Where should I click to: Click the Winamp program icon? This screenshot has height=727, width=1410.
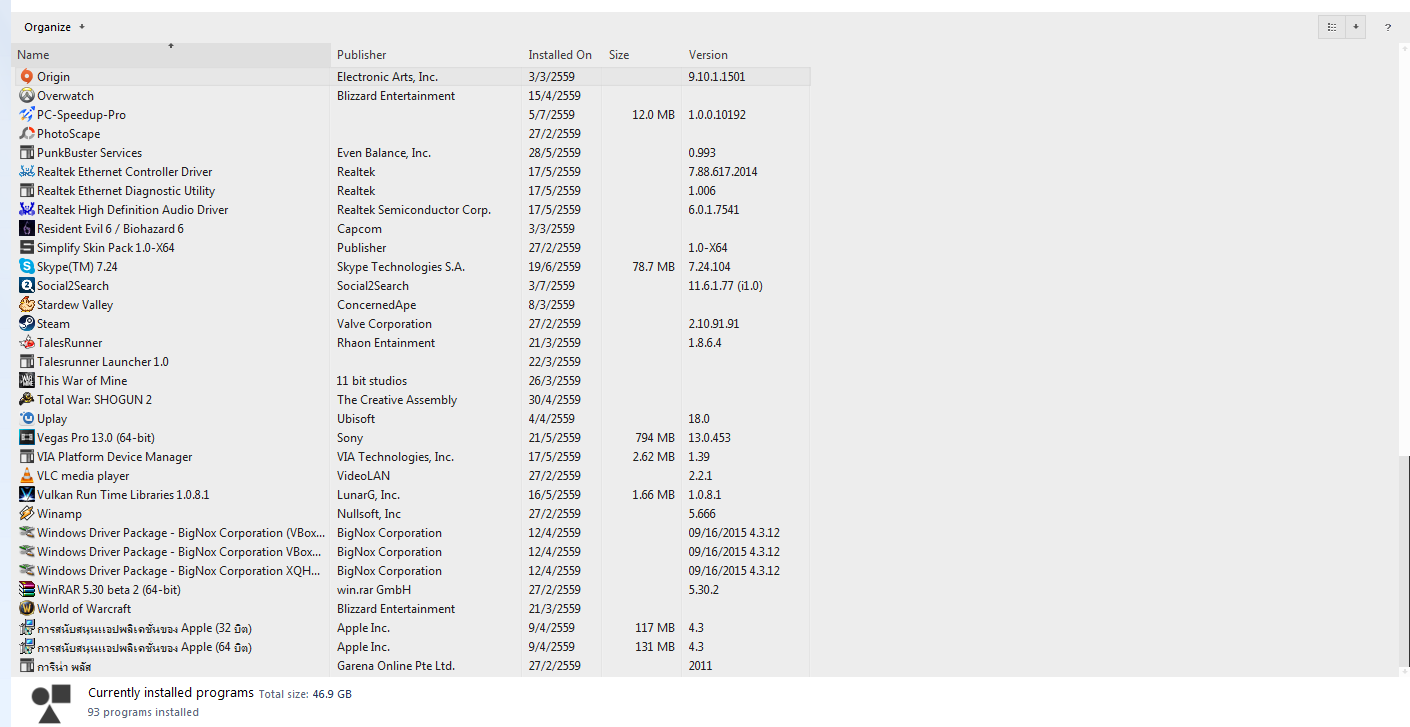[x=27, y=514]
